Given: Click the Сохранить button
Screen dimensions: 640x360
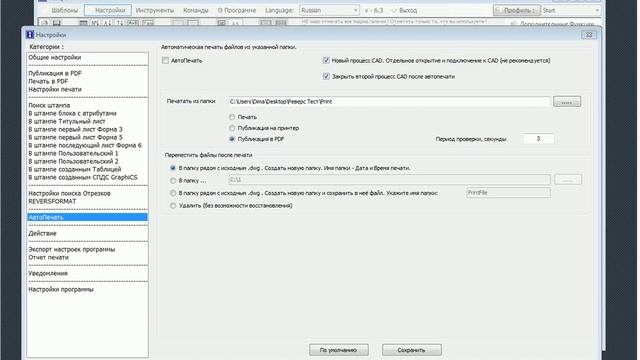Looking at the screenshot, I should pos(411,350).
